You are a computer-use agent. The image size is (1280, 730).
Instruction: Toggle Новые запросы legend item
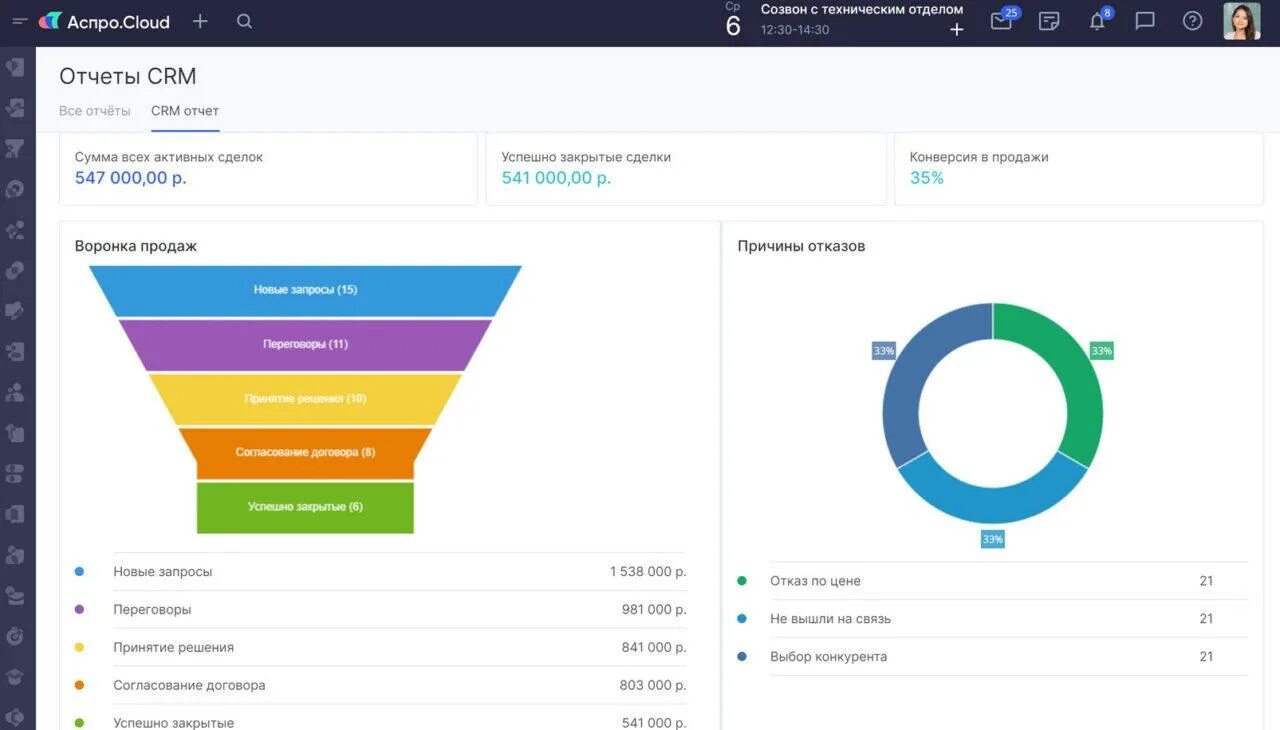click(x=162, y=572)
